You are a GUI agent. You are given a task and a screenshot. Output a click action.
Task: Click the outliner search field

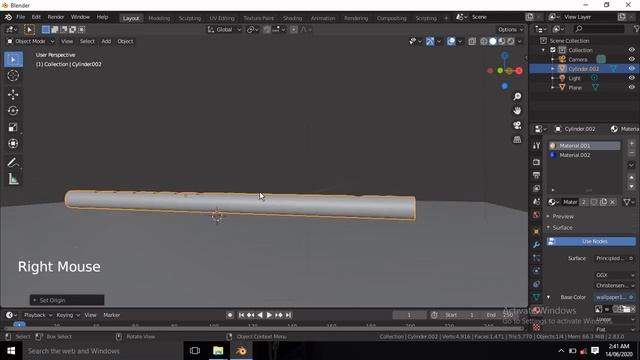click(599, 29)
